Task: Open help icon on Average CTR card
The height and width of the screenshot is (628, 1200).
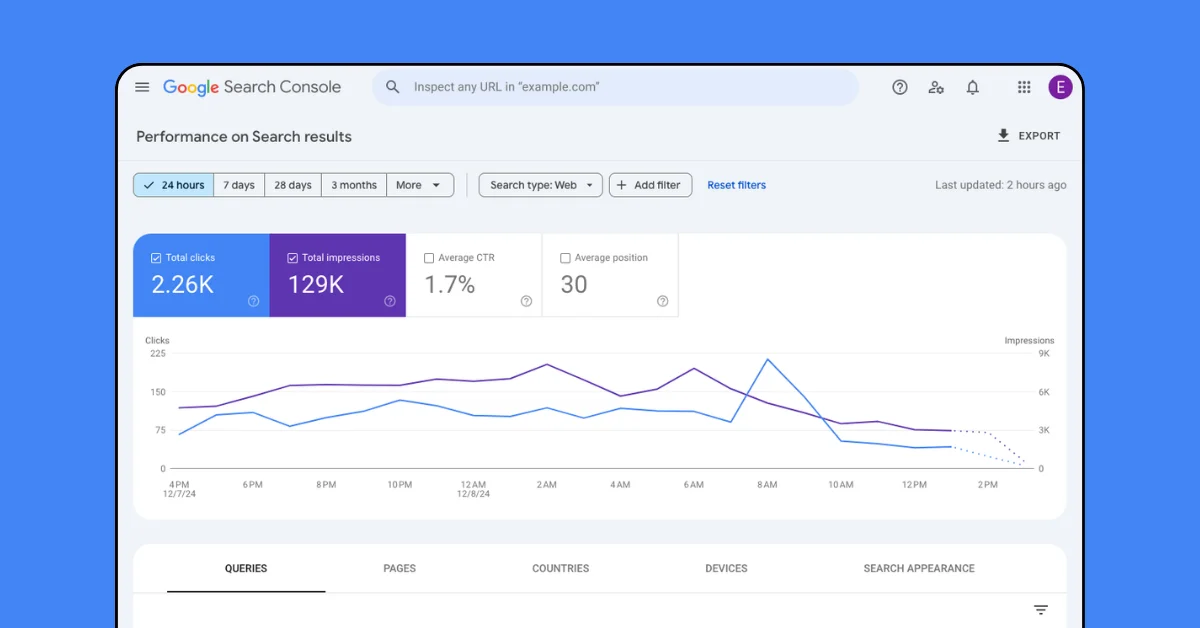Action: point(526,301)
